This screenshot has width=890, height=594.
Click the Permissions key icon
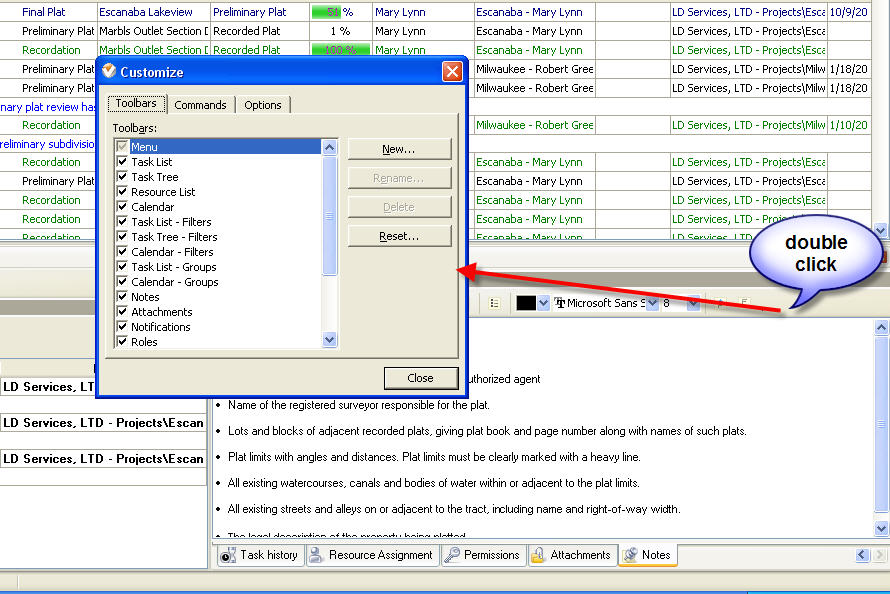pos(452,555)
